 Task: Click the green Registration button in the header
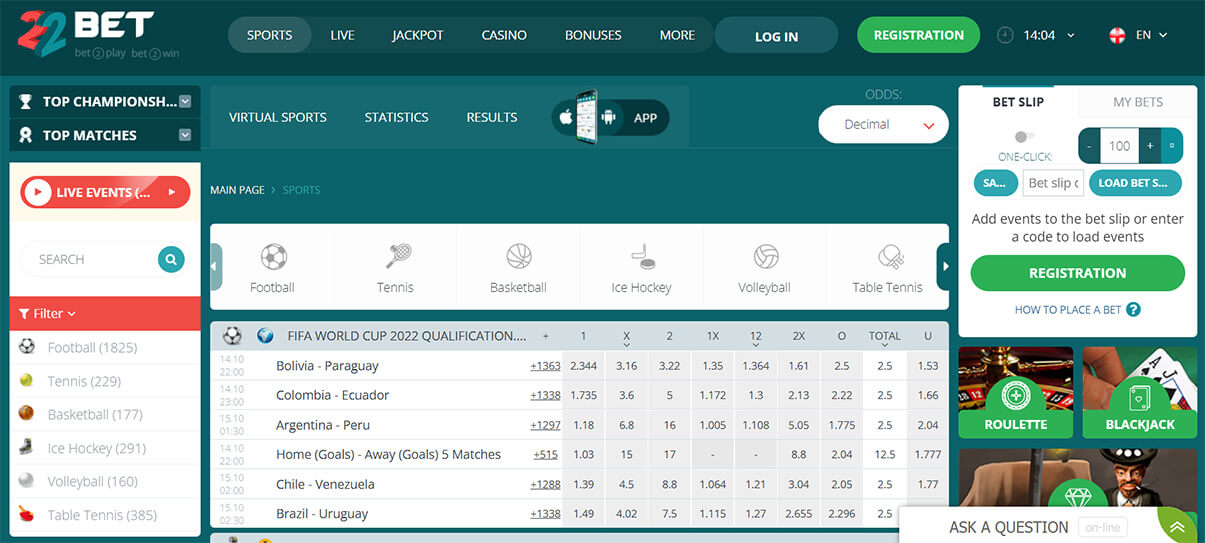coord(919,35)
